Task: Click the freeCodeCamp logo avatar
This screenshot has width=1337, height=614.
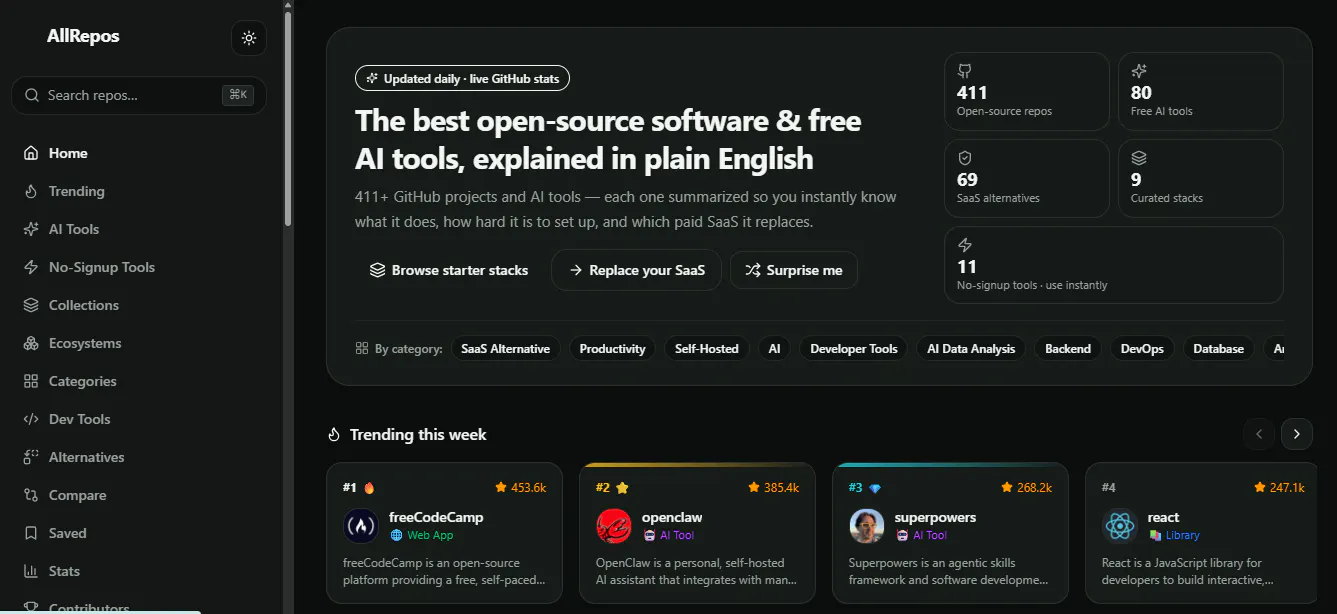Action: pos(361,526)
